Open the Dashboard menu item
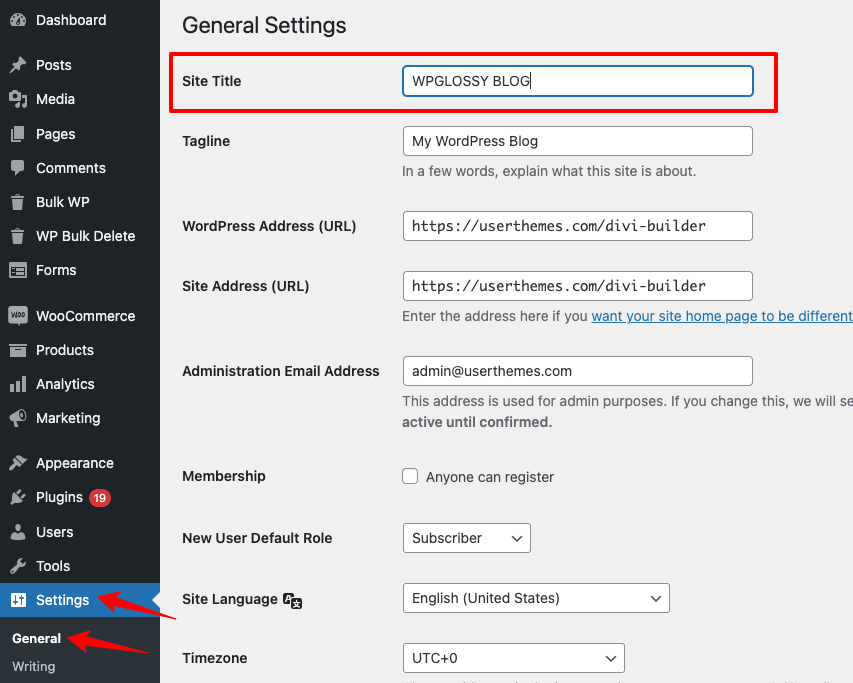Image resolution: width=853 pixels, height=683 pixels. pos(71,20)
